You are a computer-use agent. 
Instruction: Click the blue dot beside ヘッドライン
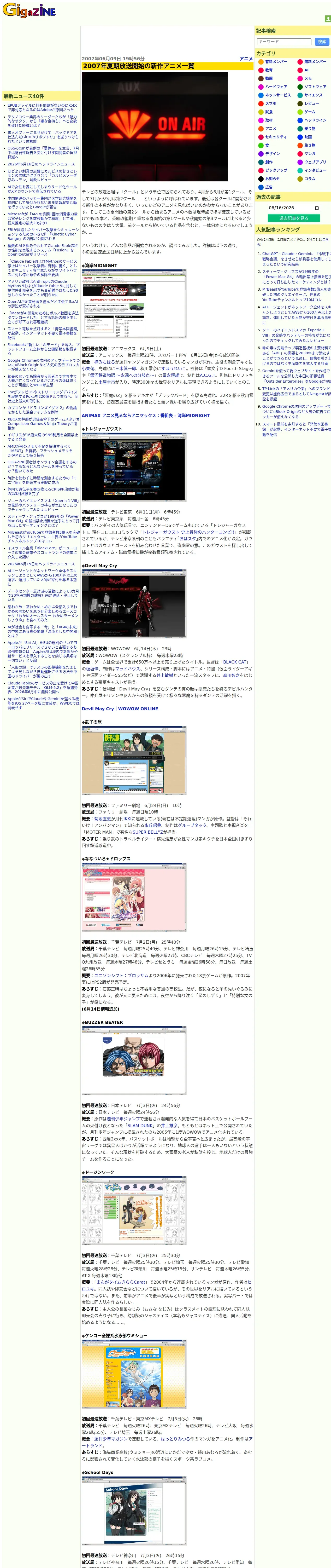(300, 120)
